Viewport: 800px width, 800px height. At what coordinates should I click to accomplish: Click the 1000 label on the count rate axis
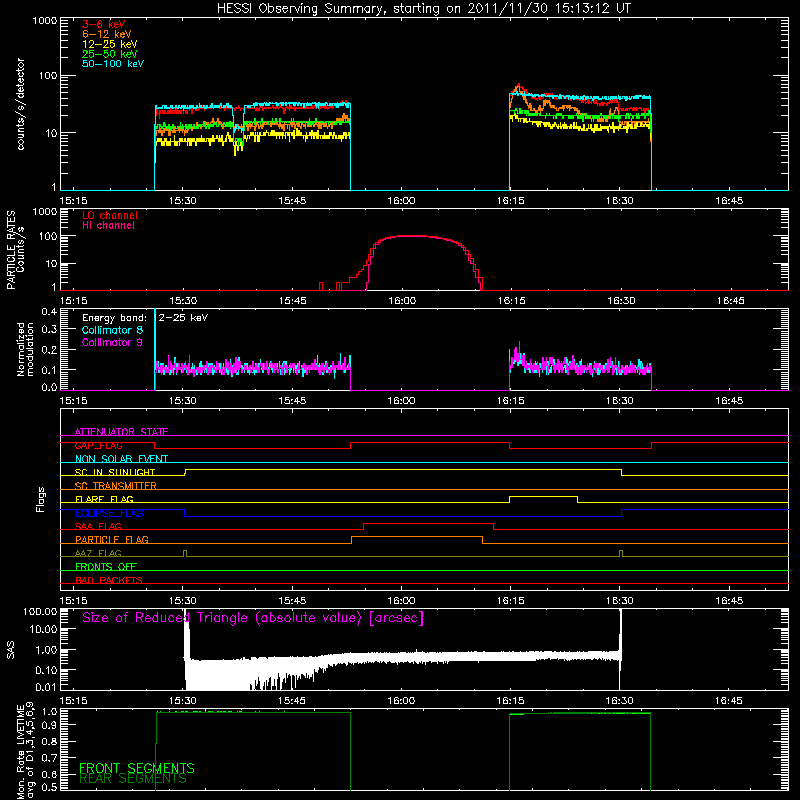44,21
